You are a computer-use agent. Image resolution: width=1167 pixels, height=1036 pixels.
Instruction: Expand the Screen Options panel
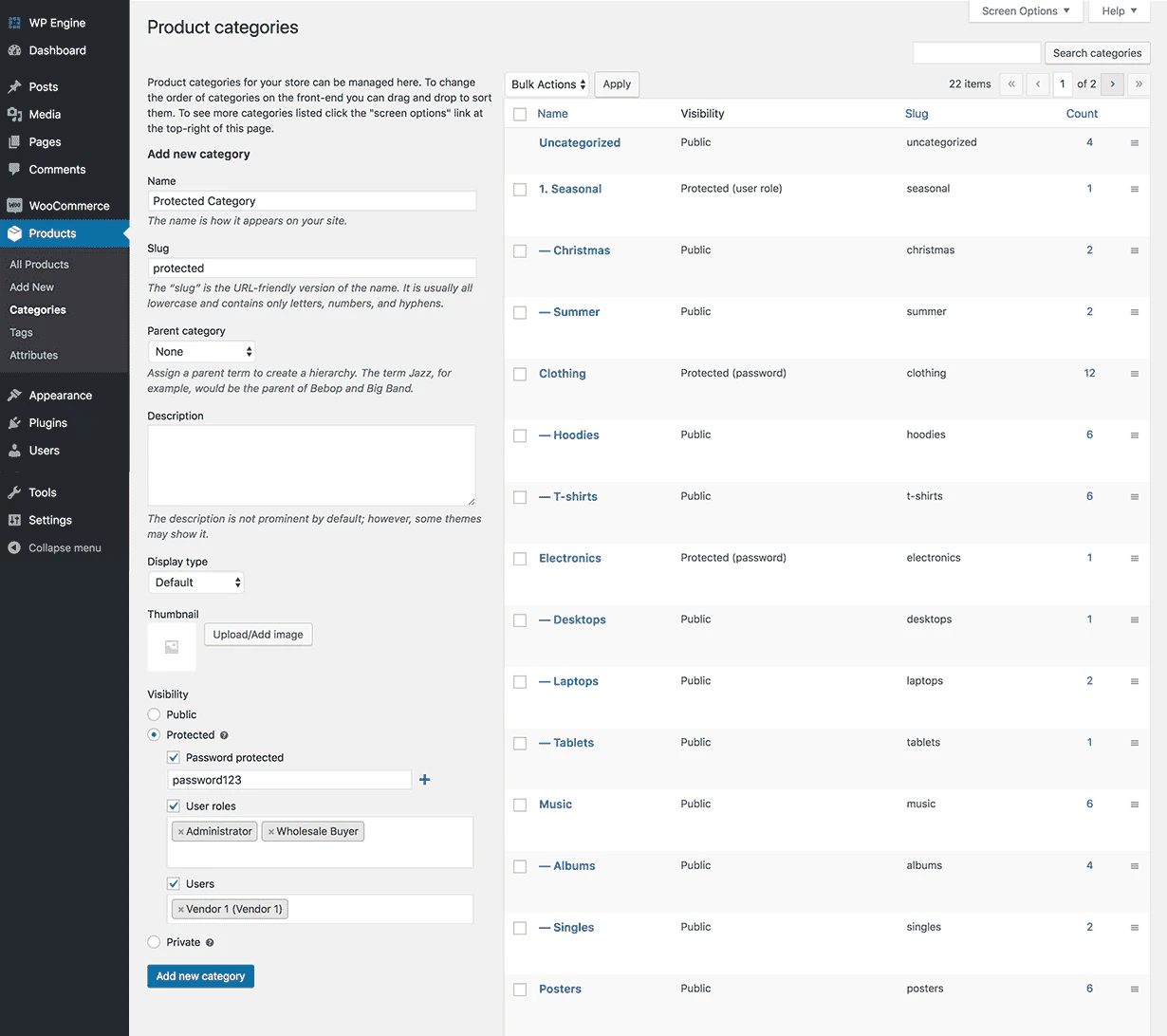pos(1026,11)
